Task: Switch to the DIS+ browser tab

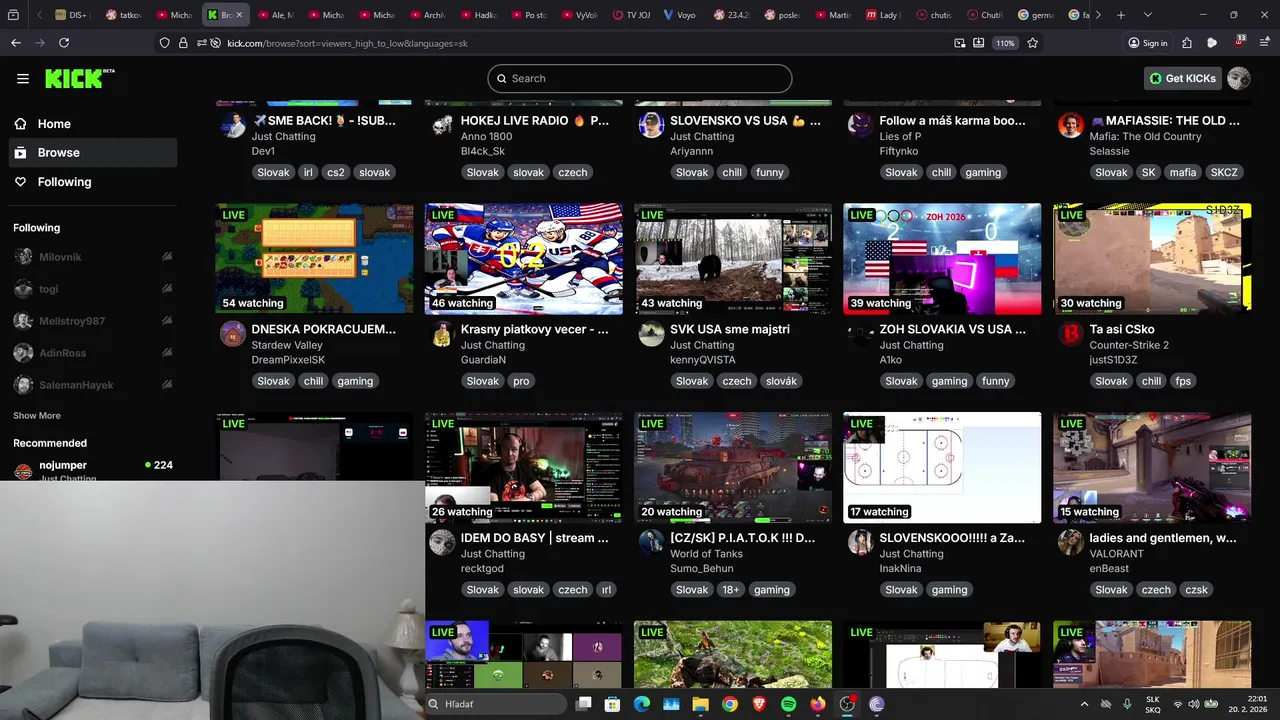Action: click(x=73, y=15)
